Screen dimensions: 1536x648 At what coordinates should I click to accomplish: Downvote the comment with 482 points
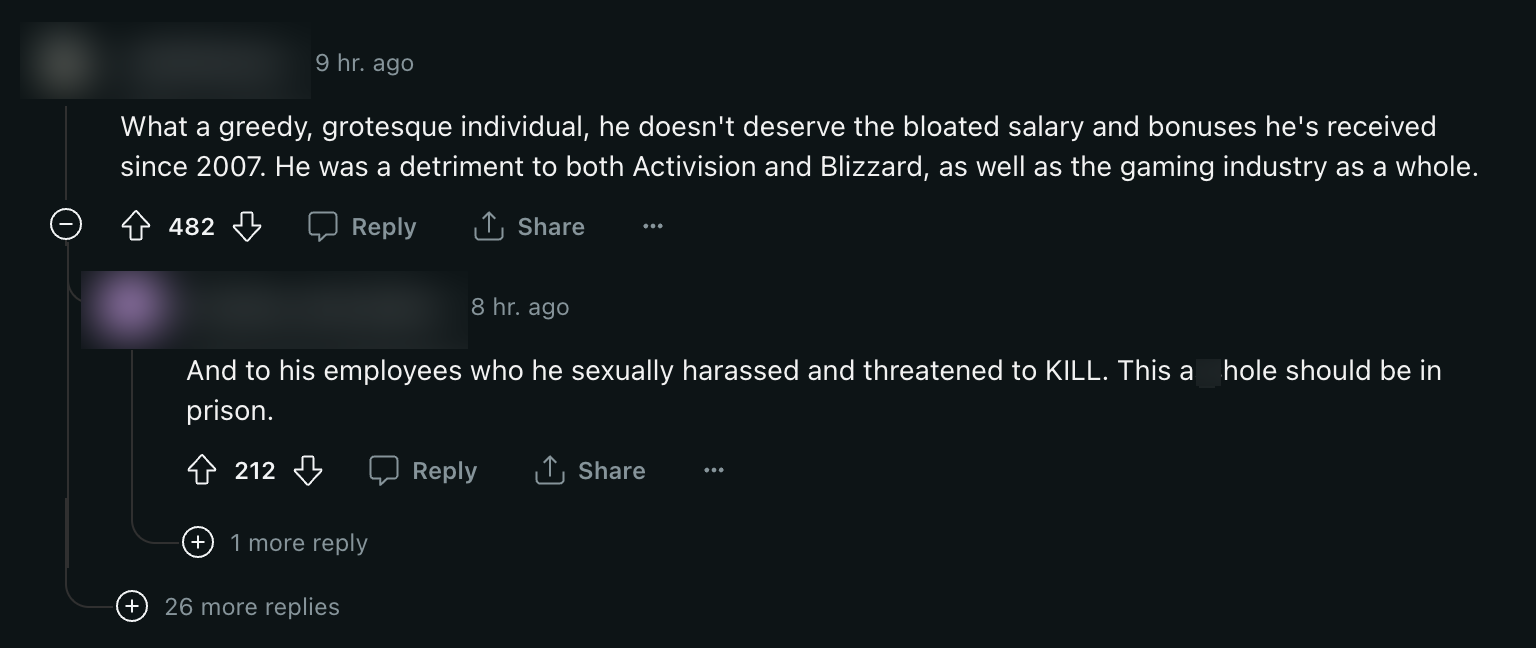(247, 227)
